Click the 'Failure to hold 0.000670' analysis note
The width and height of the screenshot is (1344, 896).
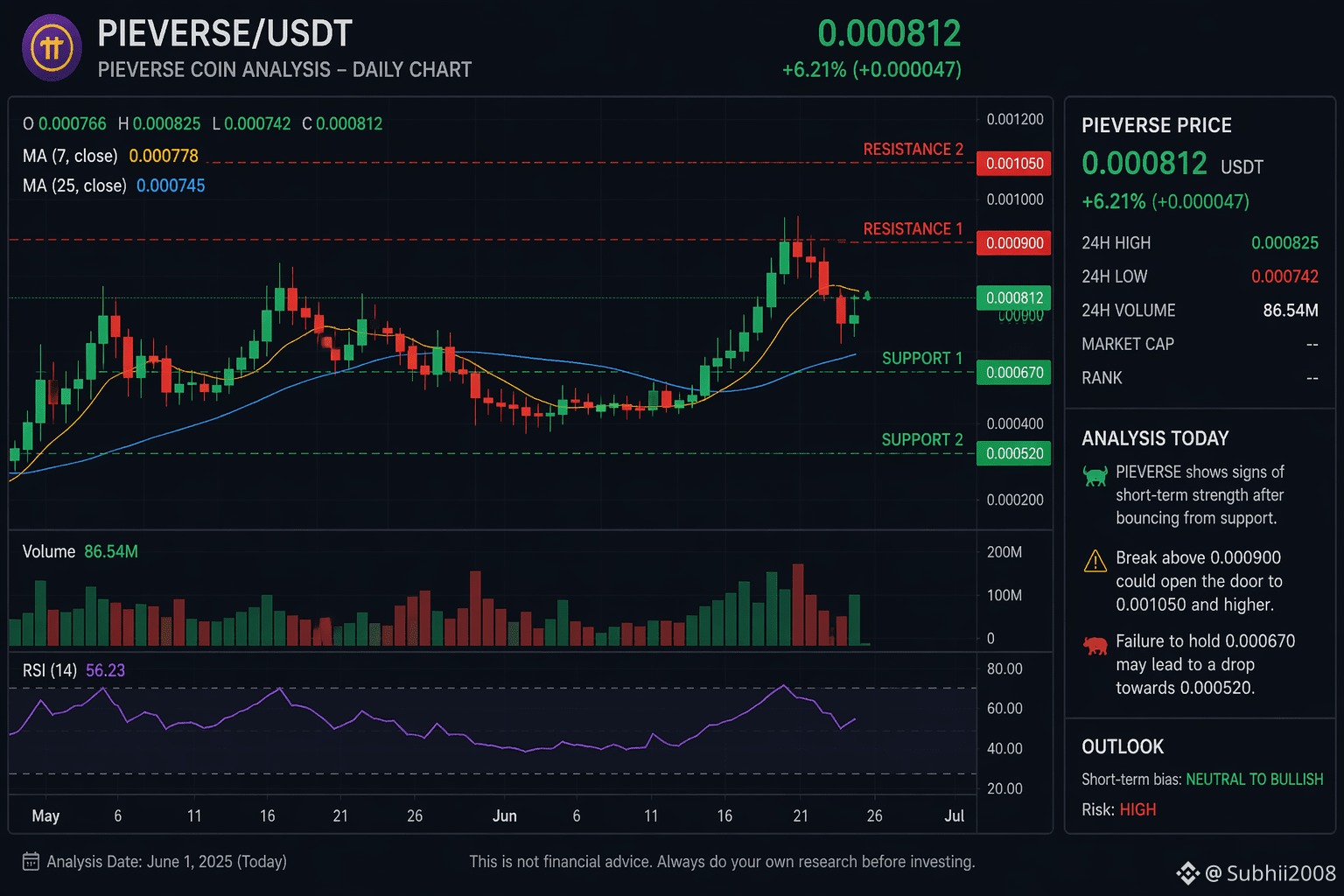click(x=1205, y=665)
